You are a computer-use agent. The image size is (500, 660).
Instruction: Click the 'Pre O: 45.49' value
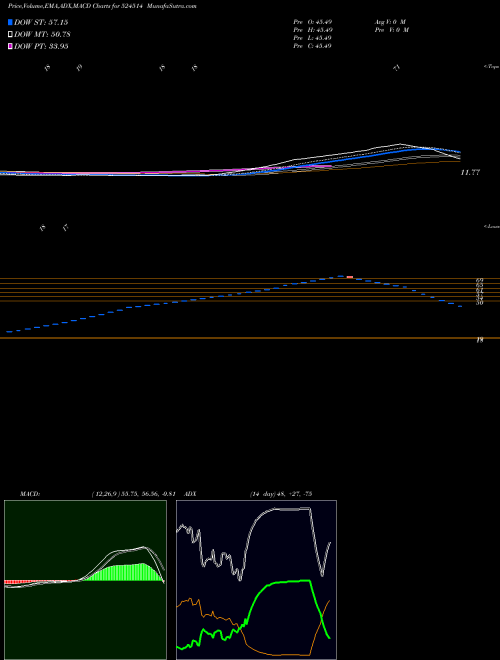[x=313, y=22]
